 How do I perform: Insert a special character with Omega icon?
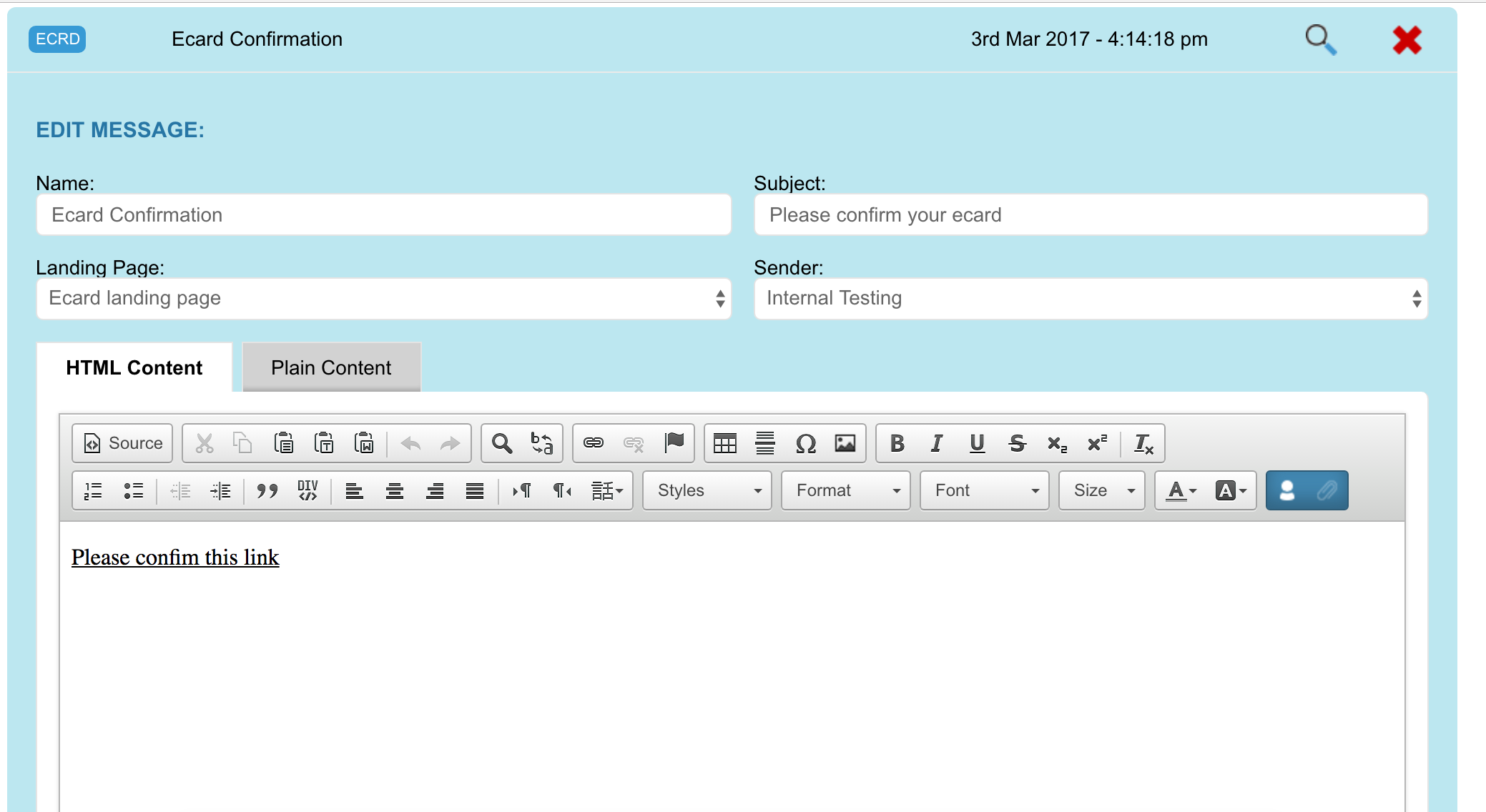(x=805, y=444)
